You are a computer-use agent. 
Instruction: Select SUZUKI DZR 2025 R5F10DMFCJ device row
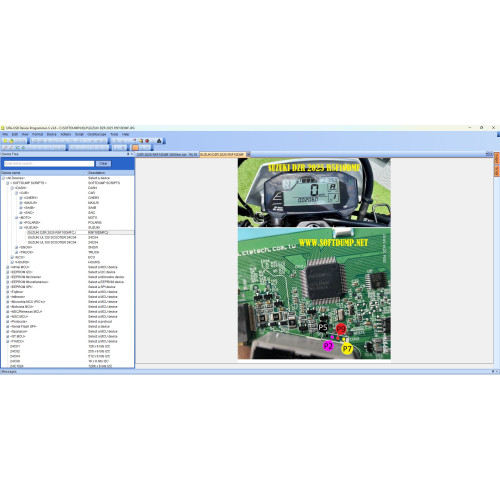[80, 232]
